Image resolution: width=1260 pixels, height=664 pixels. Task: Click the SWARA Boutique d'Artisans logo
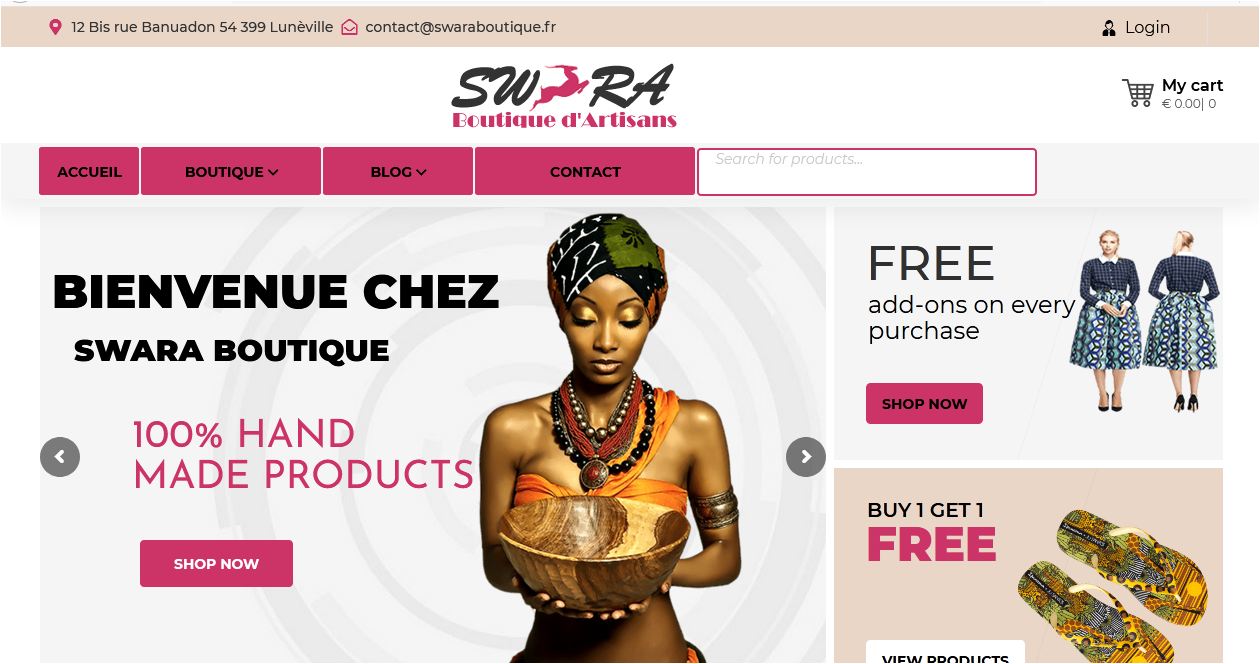click(564, 97)
